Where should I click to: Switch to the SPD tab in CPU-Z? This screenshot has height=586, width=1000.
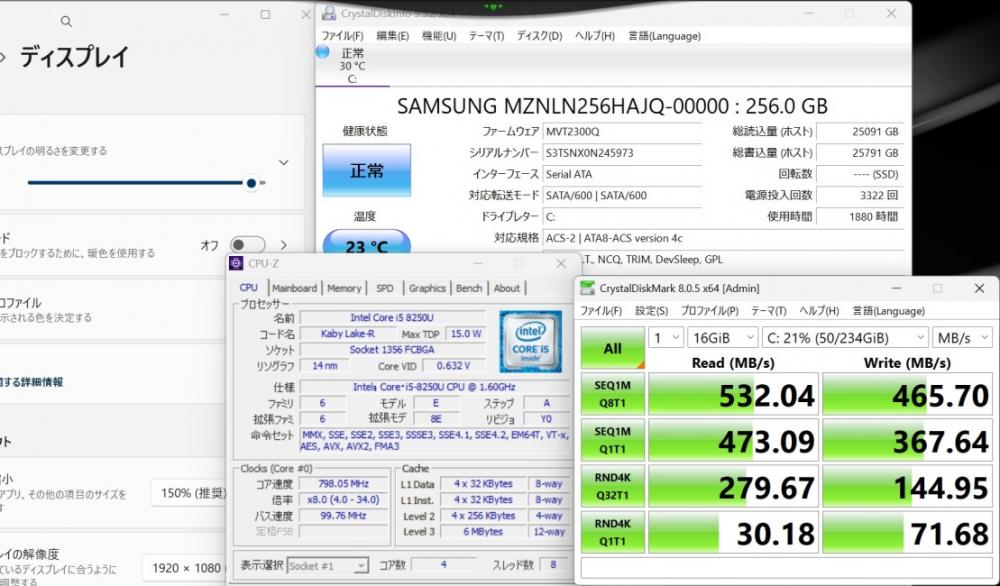tap(385, 288)
